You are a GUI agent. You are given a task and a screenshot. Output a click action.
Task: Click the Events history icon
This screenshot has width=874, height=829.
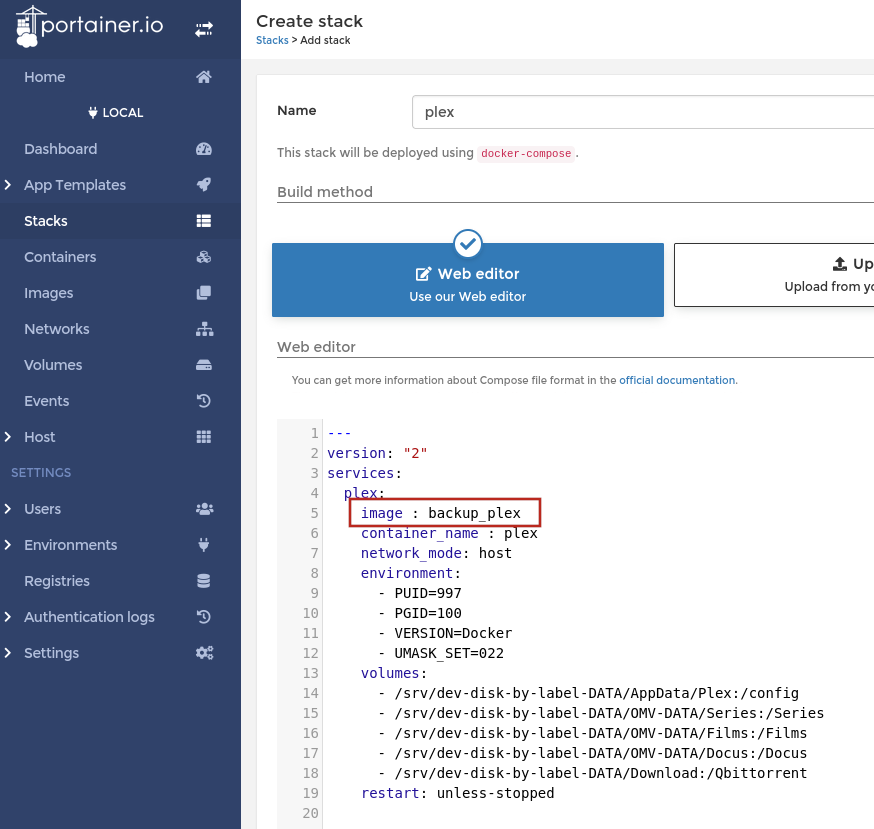204,401
